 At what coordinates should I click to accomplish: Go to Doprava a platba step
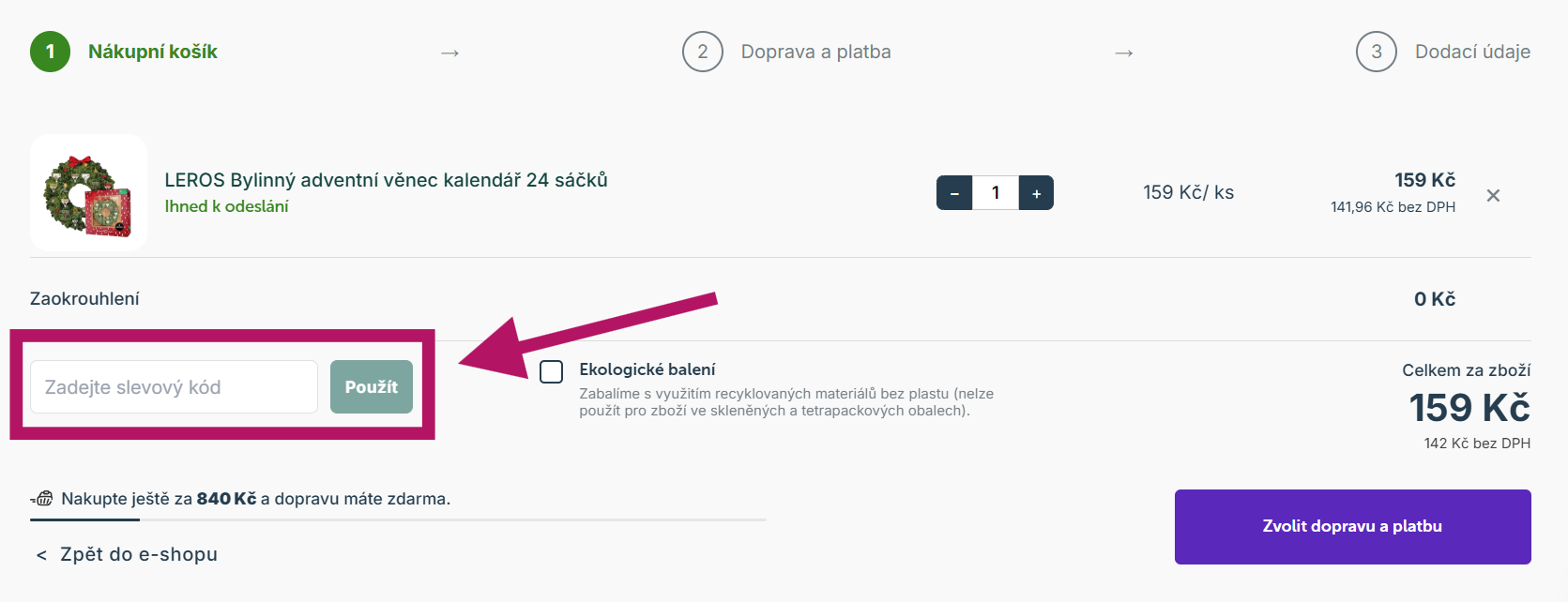pos(815,52)
